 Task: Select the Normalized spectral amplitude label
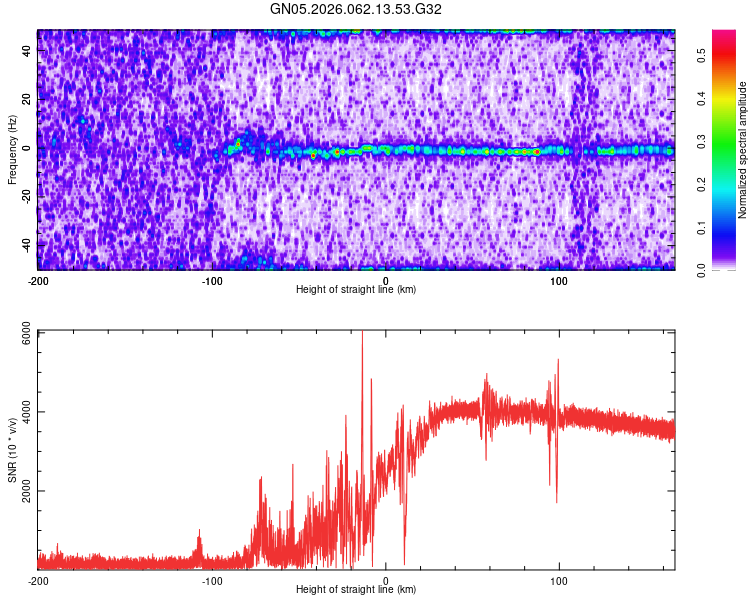coord(743,150)
